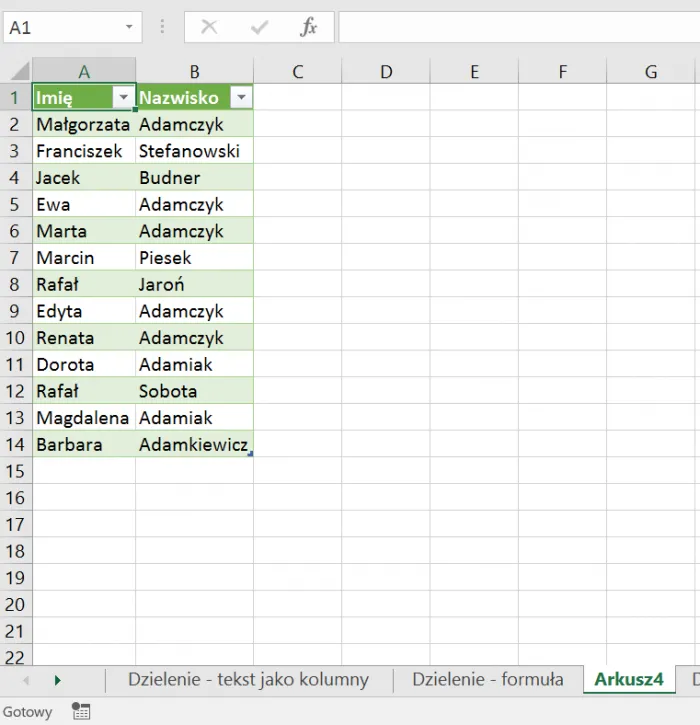Click the formula bar options dots handle

pos(163,28)
